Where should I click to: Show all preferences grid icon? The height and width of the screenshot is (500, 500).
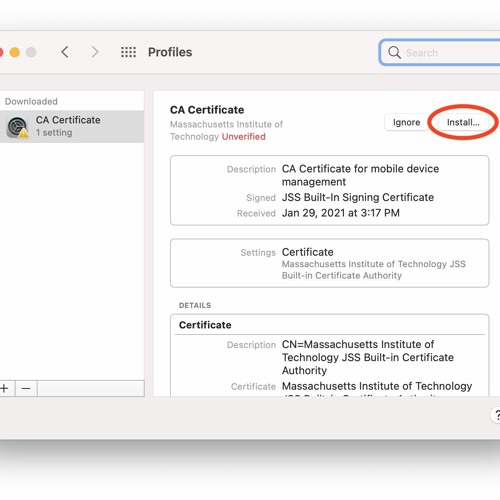(x=128, y=52)
